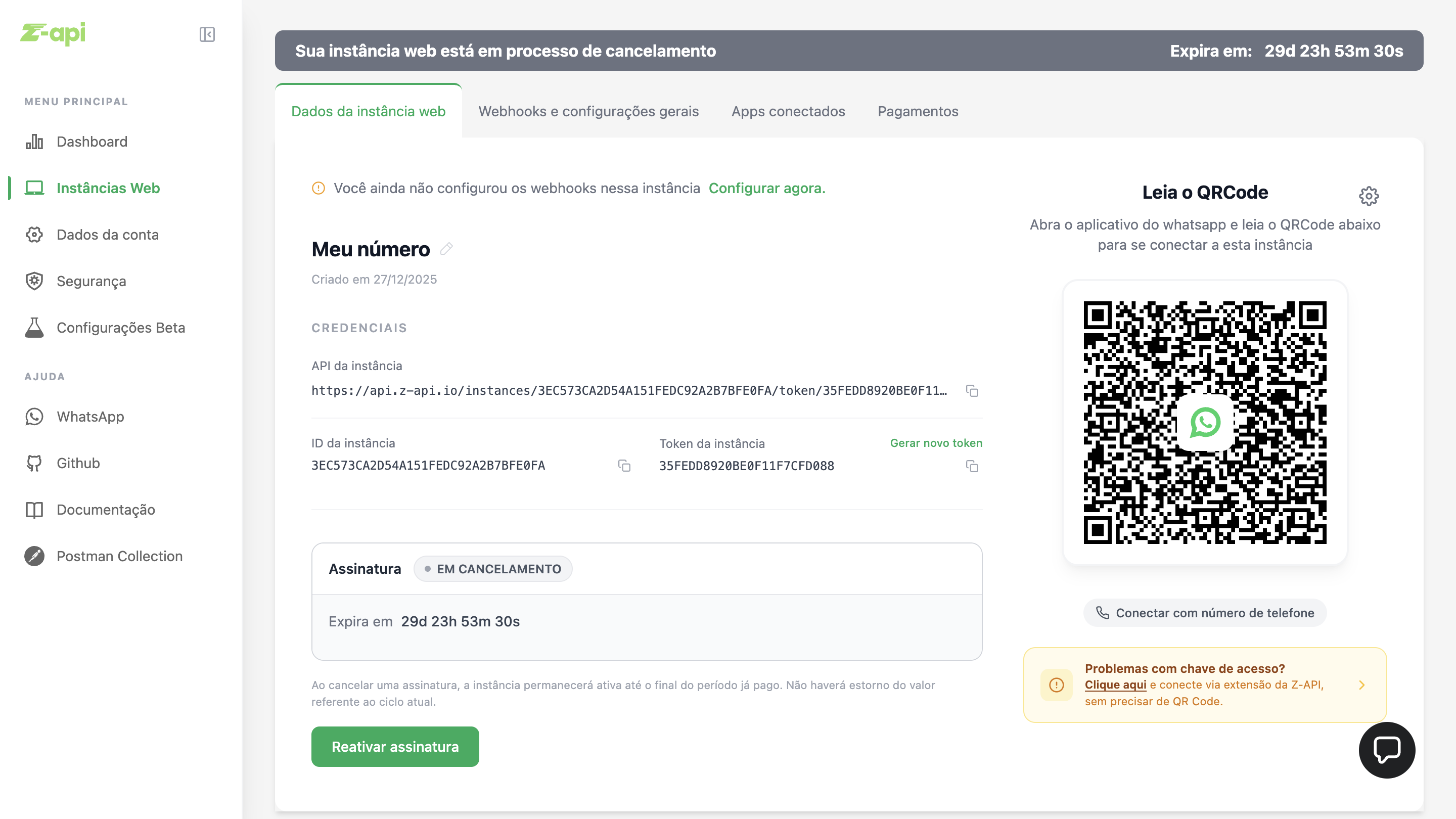This screenshot has width=1456, height=819.
Task: Follow the Configurar agora link
Action: pyautogui.click(x=767, y=188)
